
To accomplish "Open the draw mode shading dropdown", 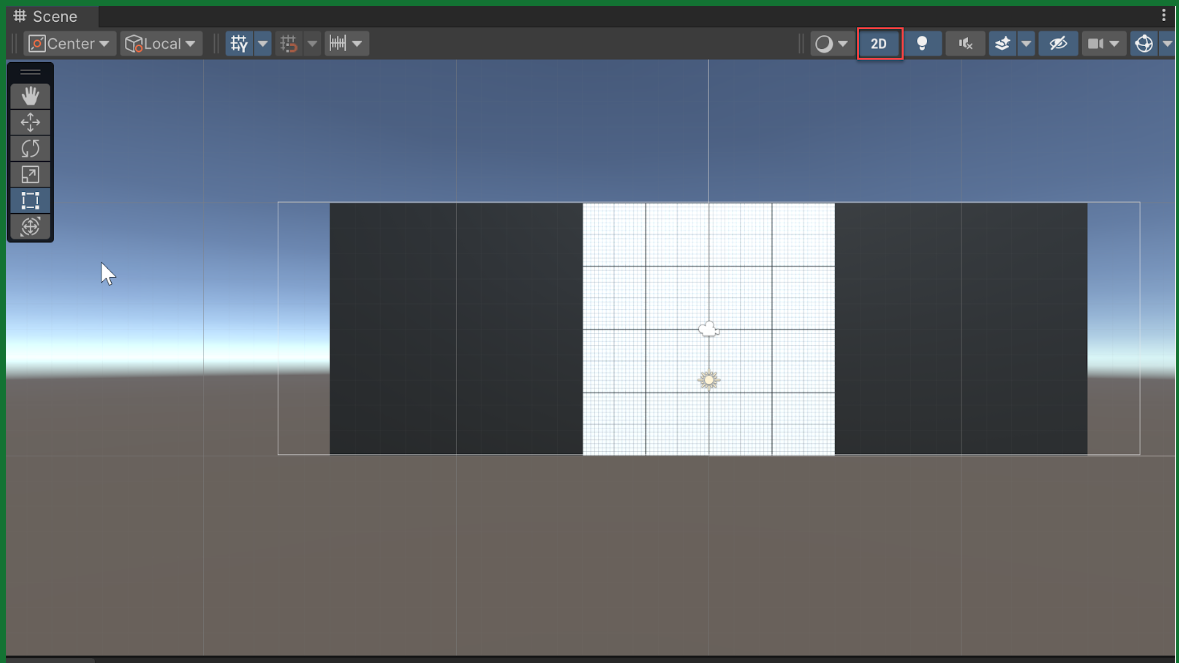I will [x=831, y=44].
